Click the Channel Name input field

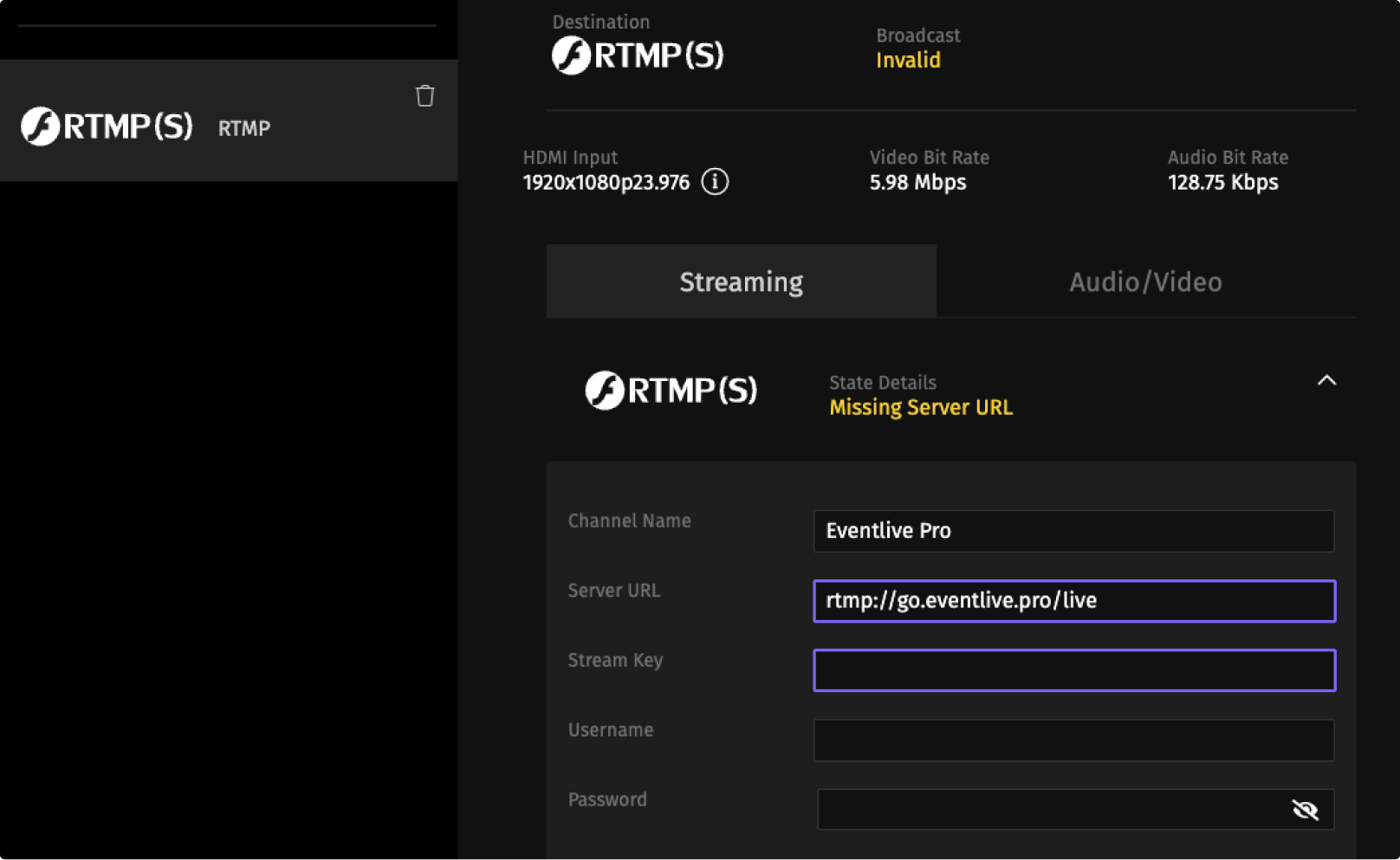click(1073, 531)
